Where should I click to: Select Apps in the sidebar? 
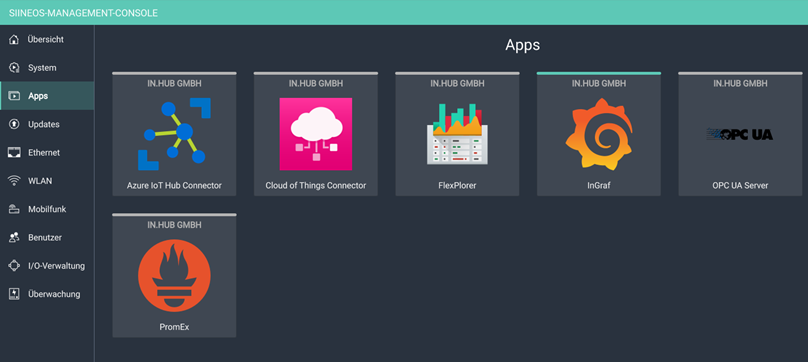pyautogui.click(x=47, y=96)
